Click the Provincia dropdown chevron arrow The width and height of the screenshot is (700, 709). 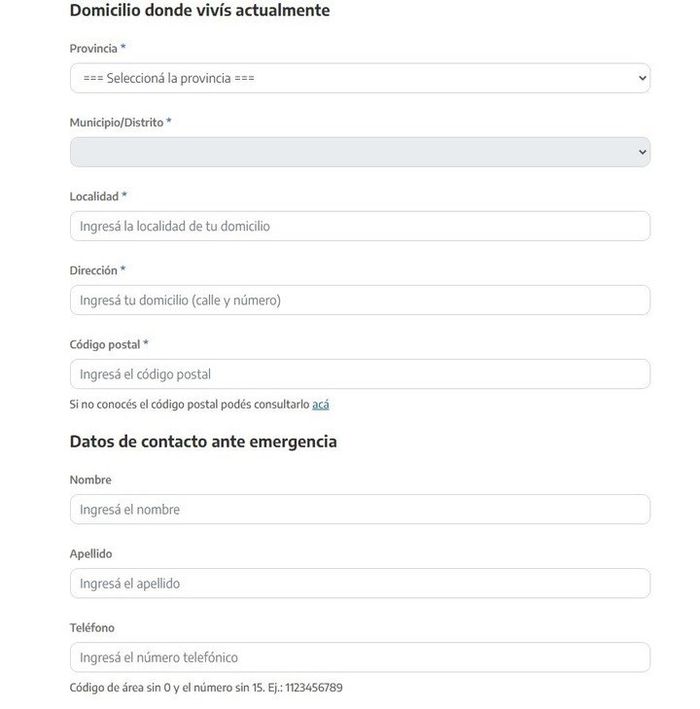pos(642,78)
